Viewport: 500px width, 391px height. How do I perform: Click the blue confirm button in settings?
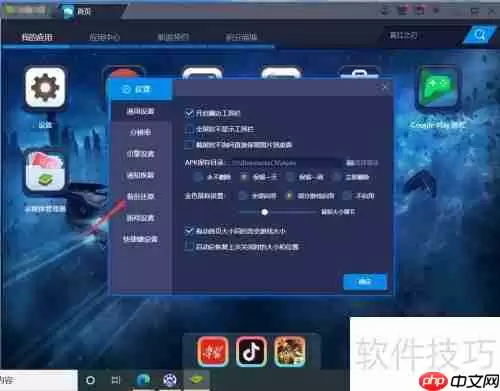[x=365, y=282]
